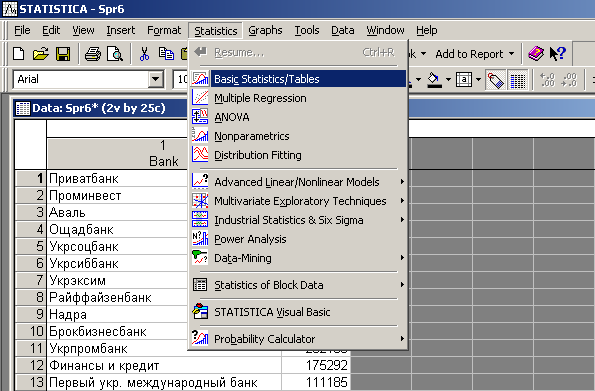The image size is (595, 391).
Task: Expand the Data-Mining submenu
Action: 402,258
